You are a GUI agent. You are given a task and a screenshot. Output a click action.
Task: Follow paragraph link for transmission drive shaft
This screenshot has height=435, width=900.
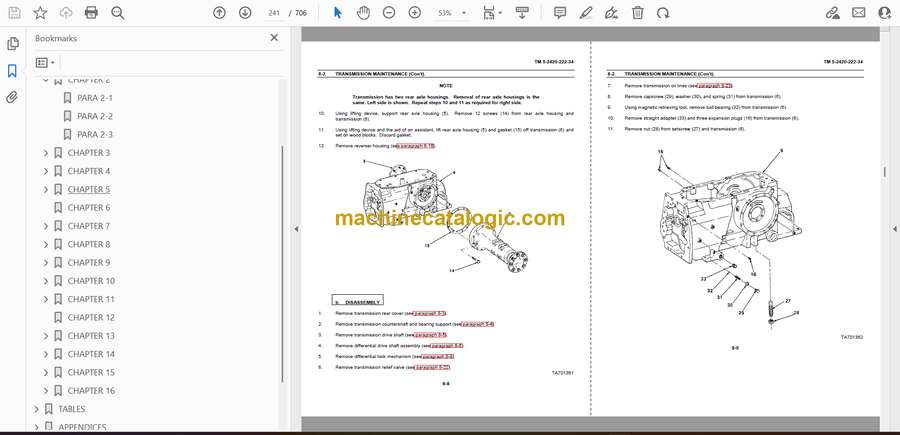[430, 335]
